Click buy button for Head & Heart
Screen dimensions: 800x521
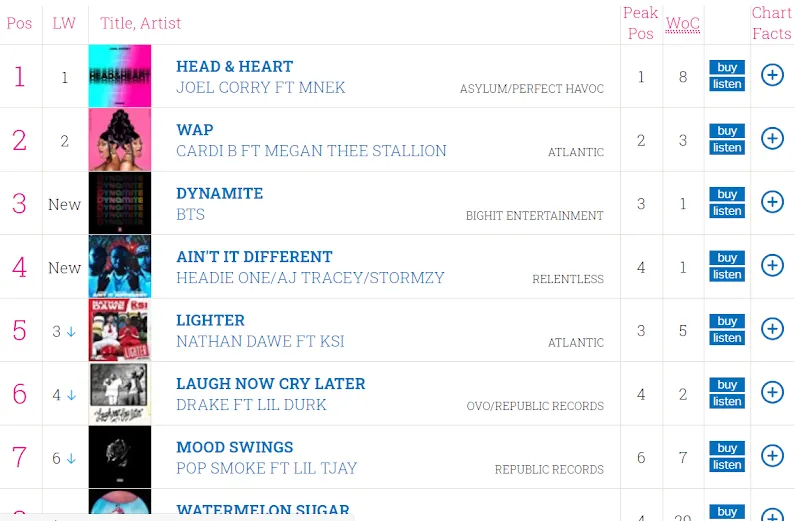[x=727, y=67]
